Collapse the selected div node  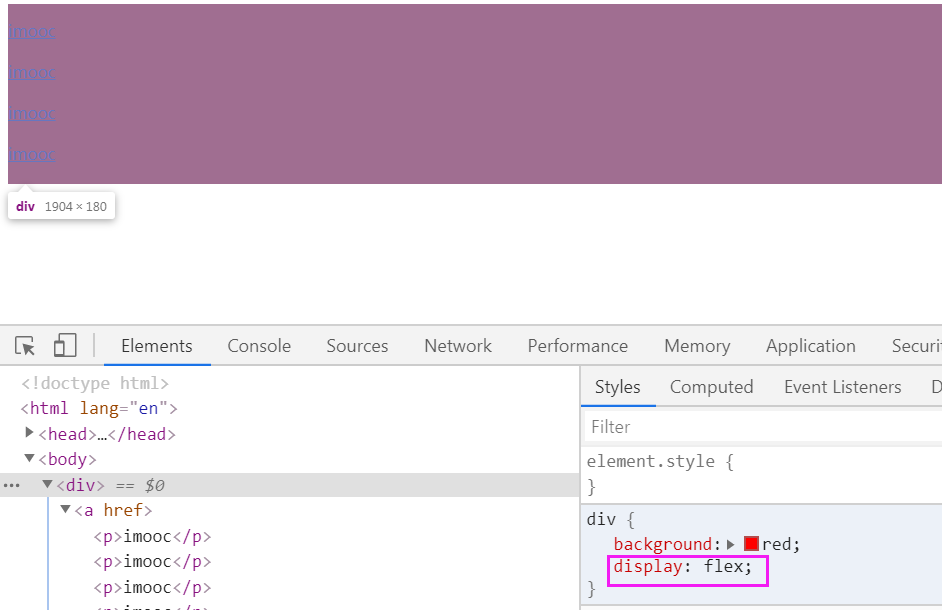[x=47, y=484]
